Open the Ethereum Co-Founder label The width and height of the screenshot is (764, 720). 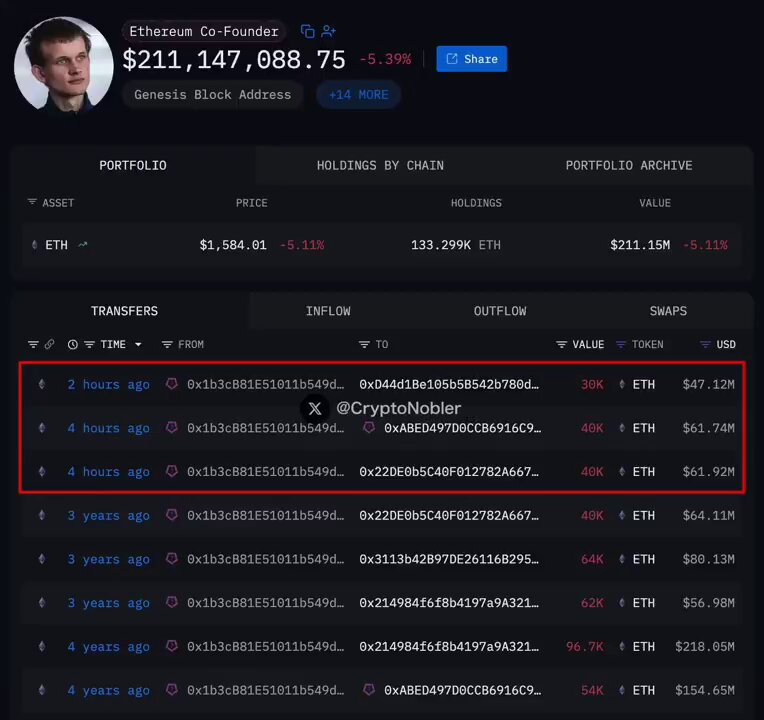(x=204, y=31)
